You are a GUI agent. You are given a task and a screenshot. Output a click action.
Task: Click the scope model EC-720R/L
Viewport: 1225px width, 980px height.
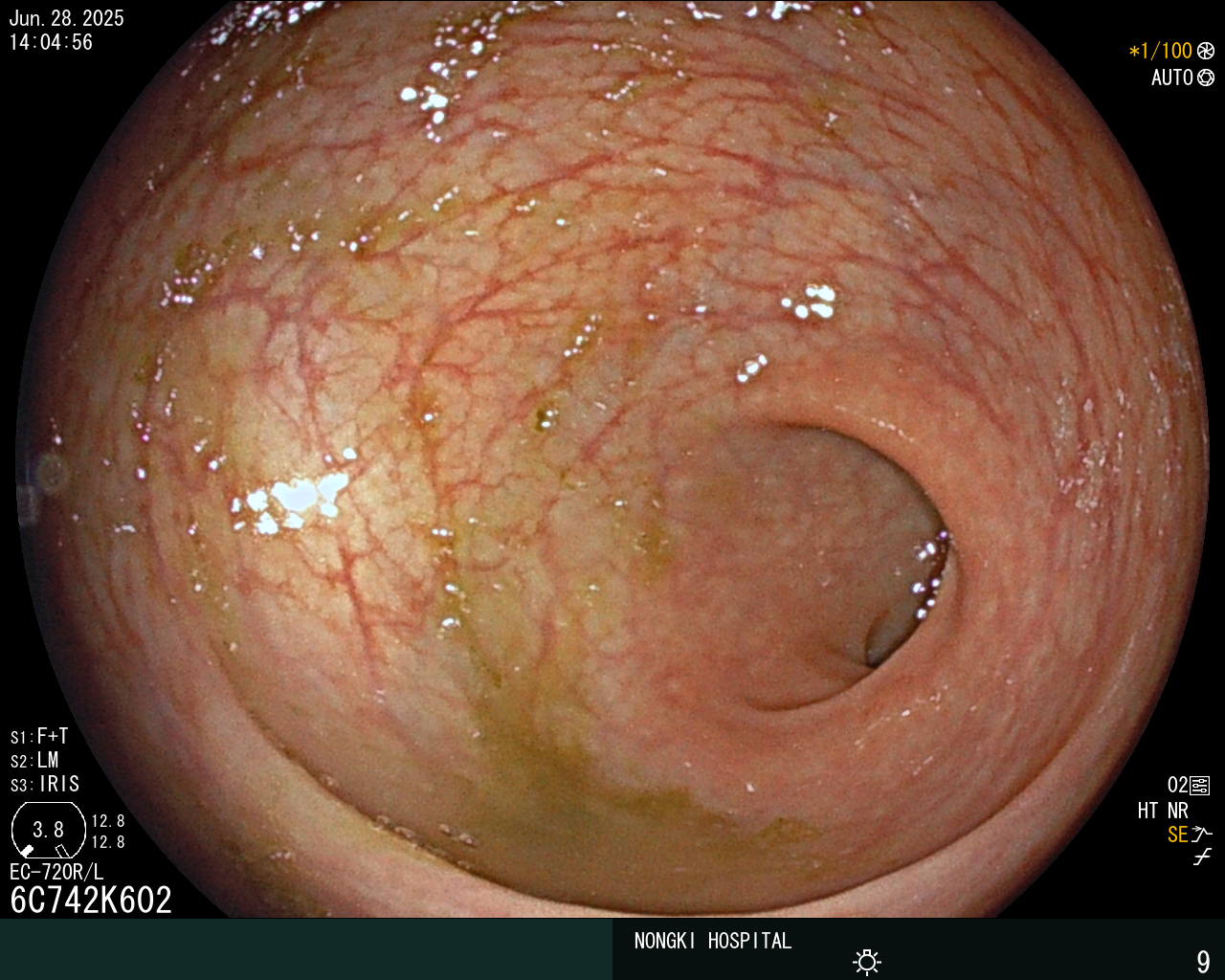pyautogui.click(x=56, y=872)
